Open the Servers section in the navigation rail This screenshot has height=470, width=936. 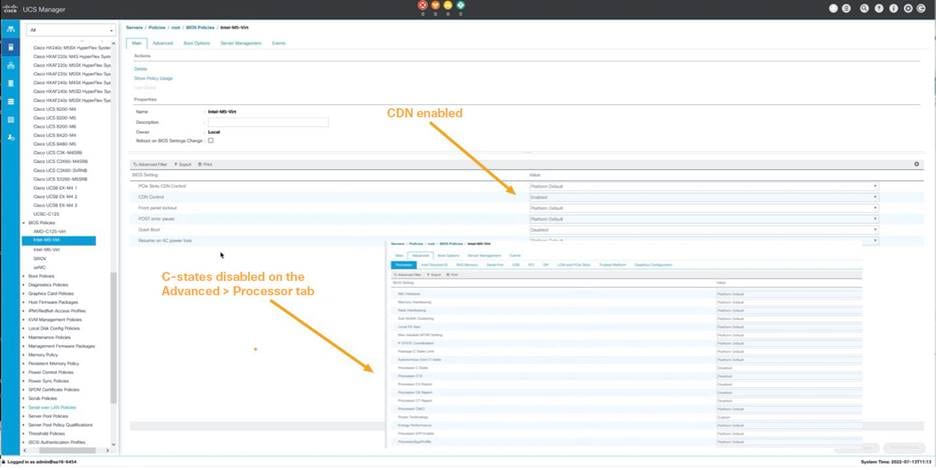(10, 47)
